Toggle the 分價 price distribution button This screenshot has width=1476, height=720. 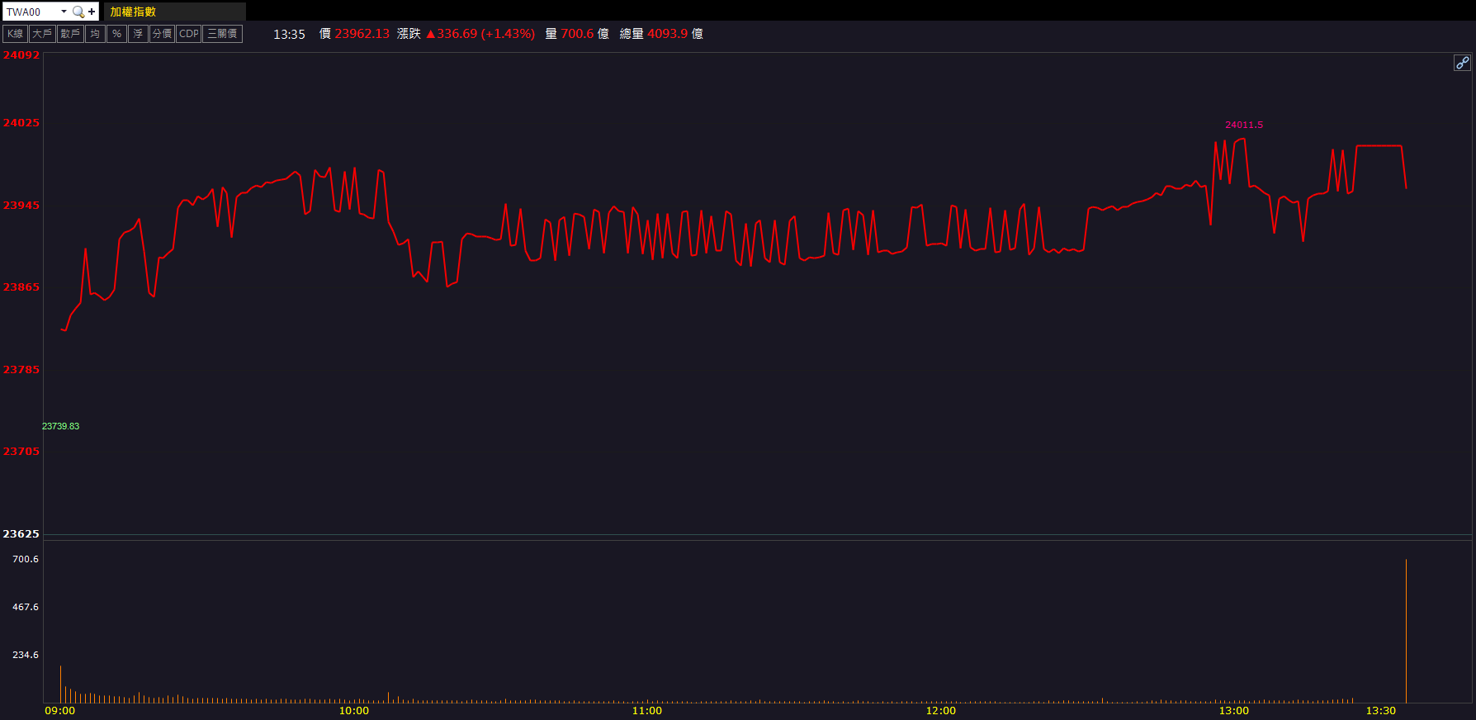(x=162, y=34)
